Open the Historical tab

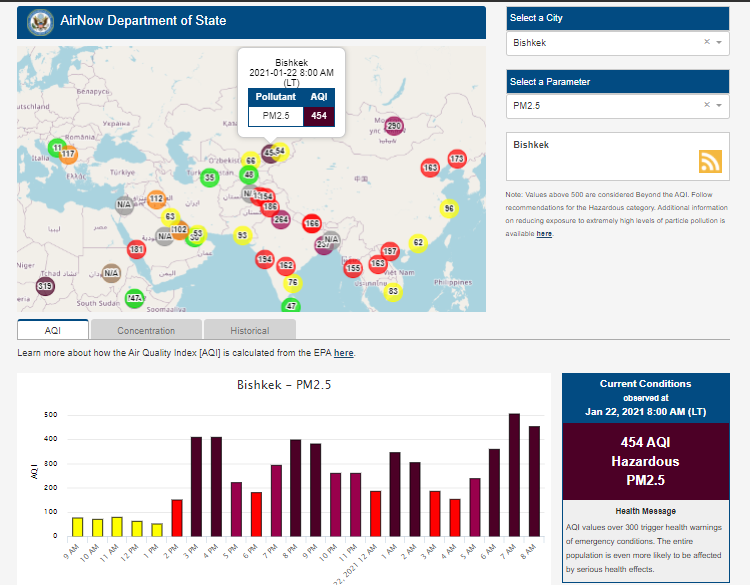click(x=249, y=330)
